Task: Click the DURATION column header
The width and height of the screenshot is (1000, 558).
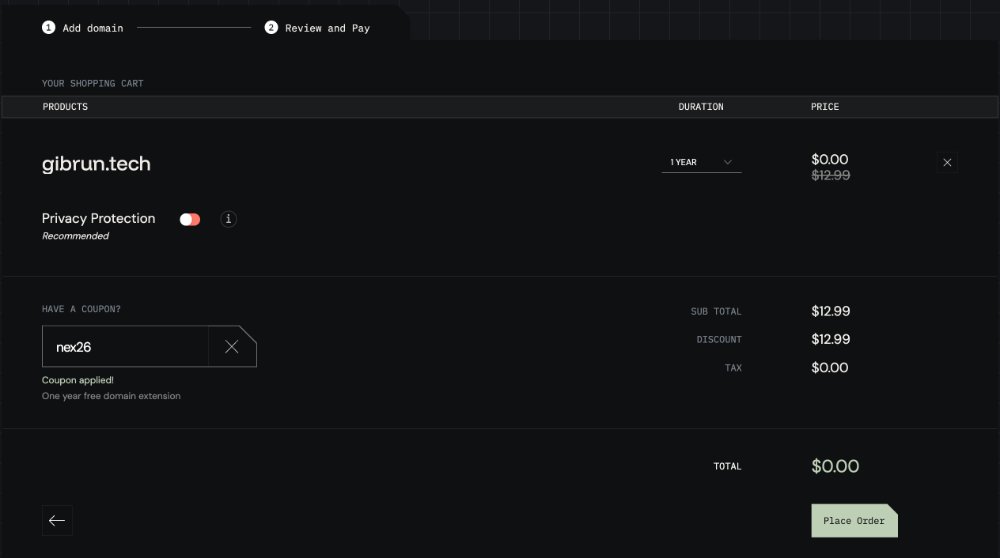Action: [x=701, y=106]
